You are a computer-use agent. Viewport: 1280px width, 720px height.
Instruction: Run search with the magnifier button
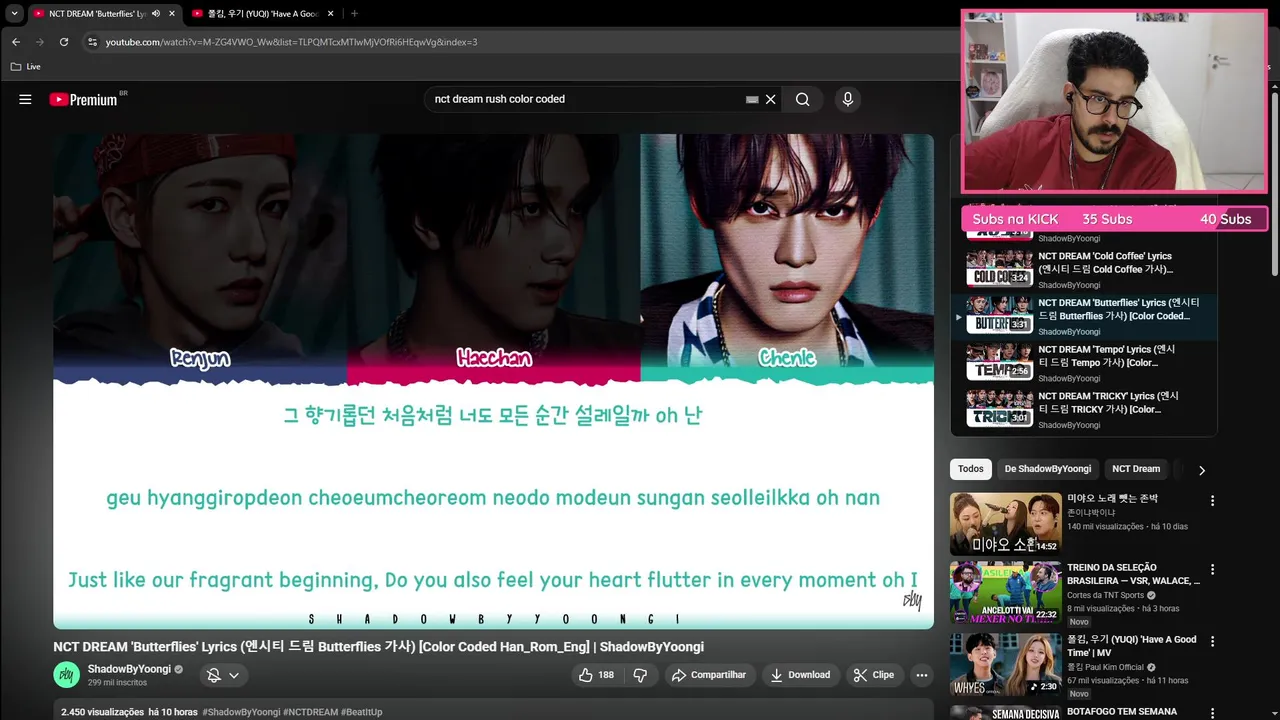pyautogui.click(x=802, y=99)
